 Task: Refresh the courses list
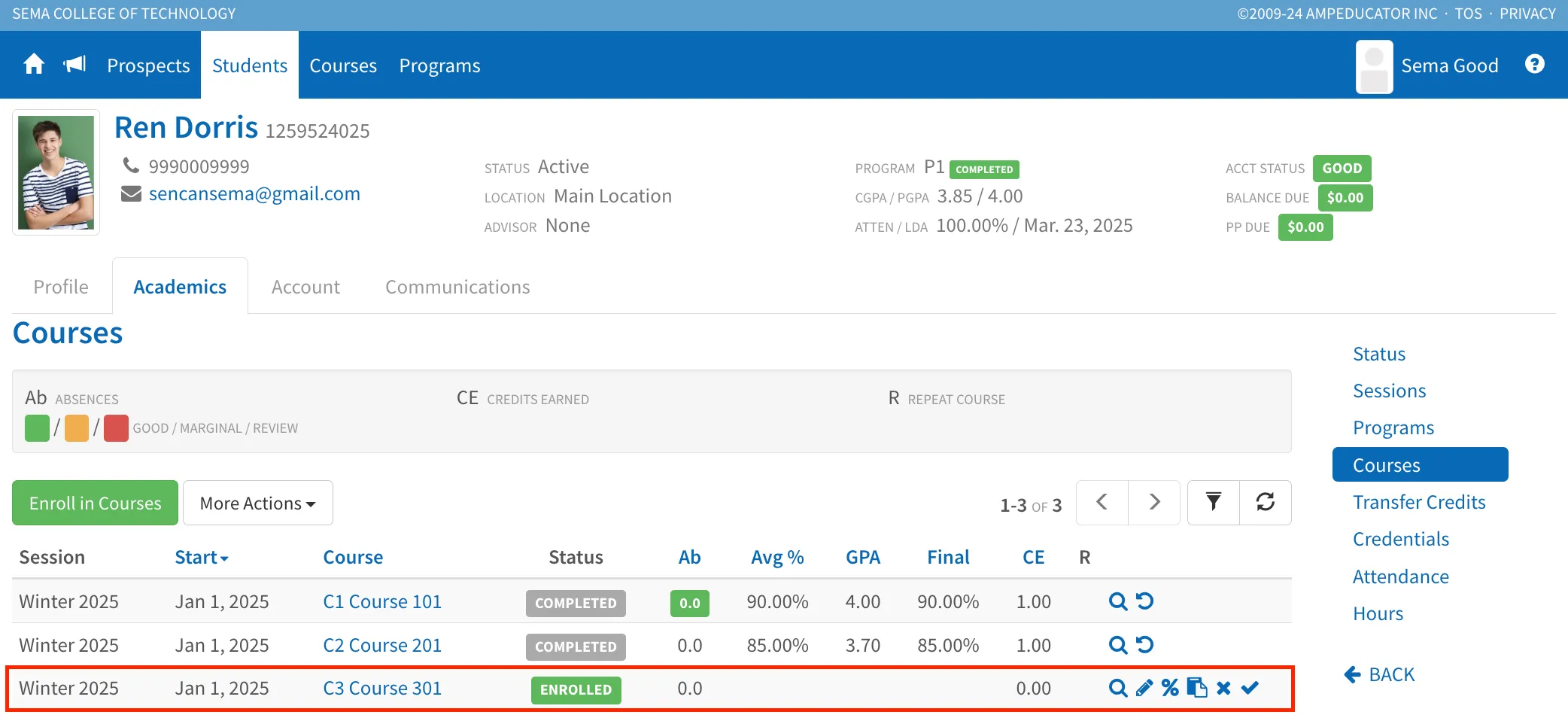(x=1266, y=502)
